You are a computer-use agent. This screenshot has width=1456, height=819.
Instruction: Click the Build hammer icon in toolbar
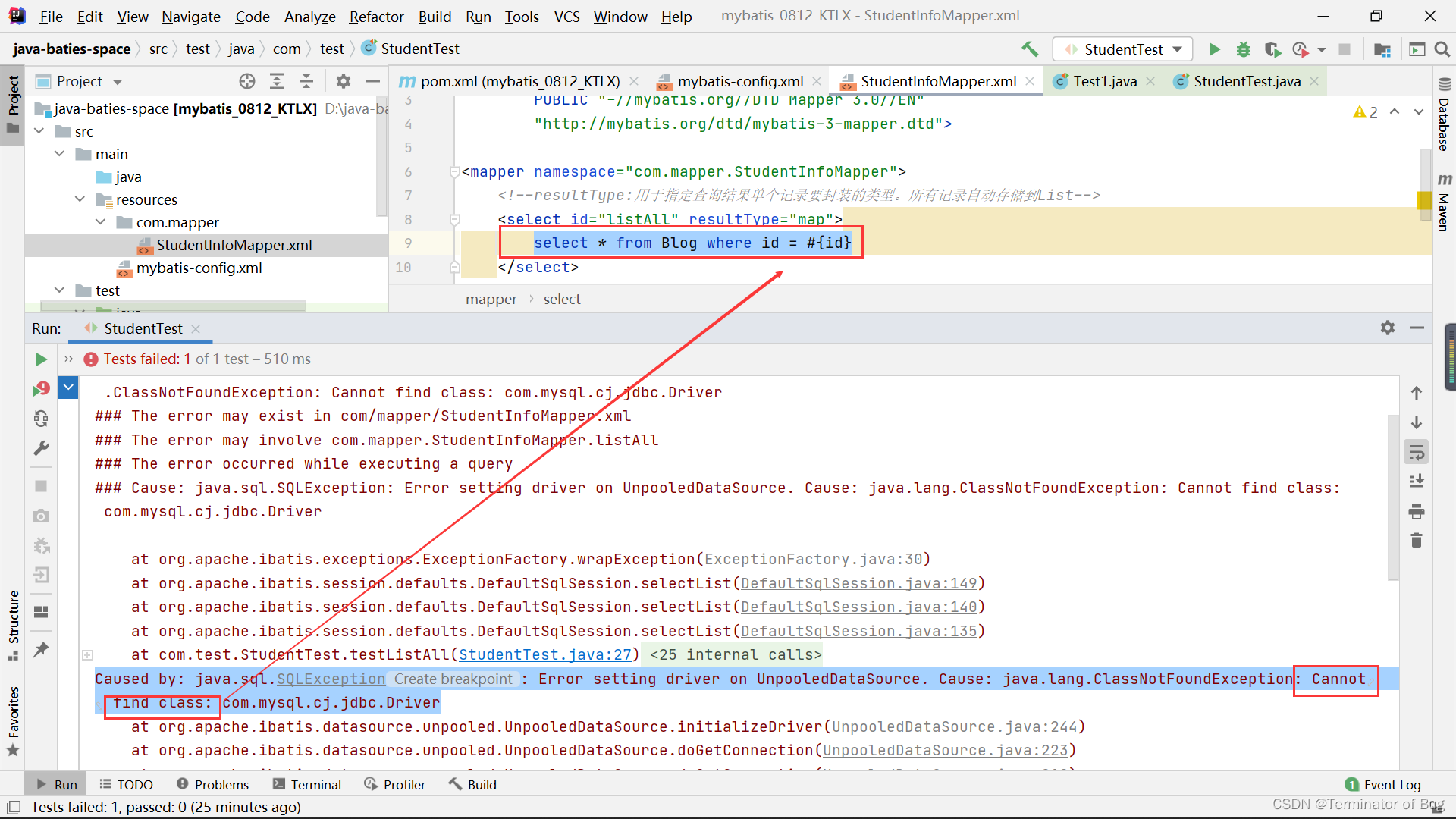[x=1030, y=49]
